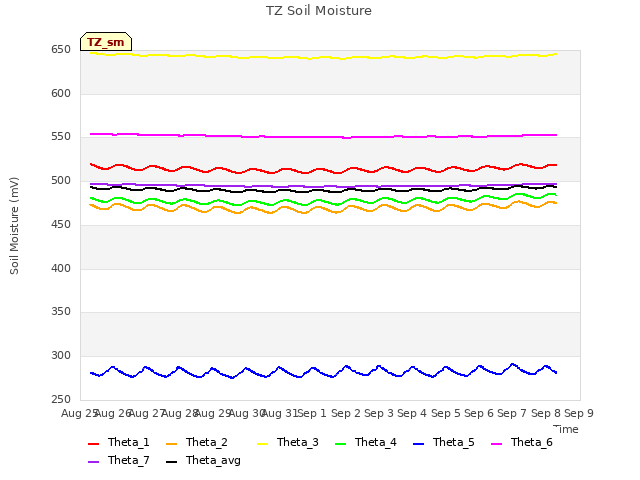Click the Sep 4 x-axis date label

[x=412, y=413]
